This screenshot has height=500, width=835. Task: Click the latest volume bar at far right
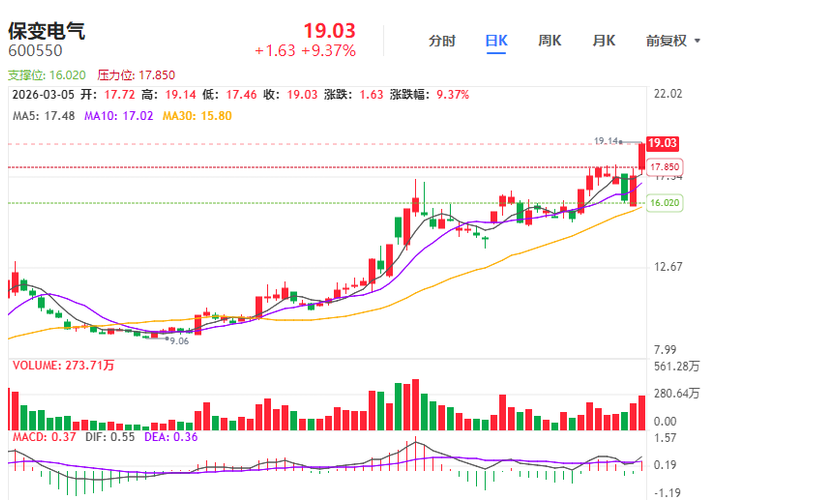coord(642,413)
